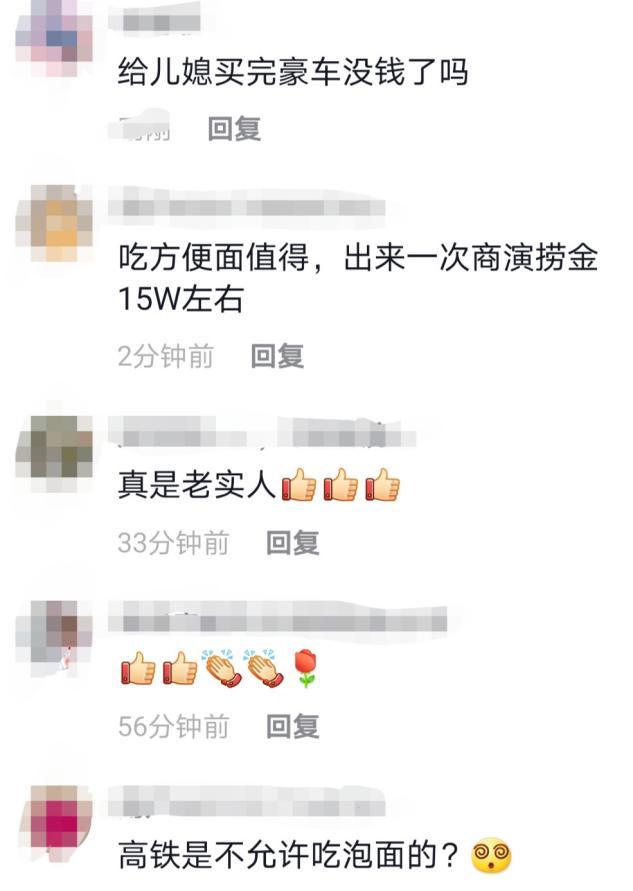Tap 回复 under the 2分钟前 comment

(x=277, y=356)
